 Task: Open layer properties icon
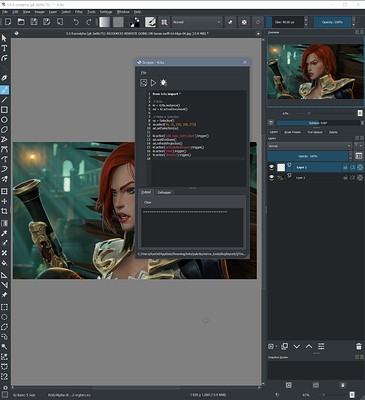pos(321,346)
